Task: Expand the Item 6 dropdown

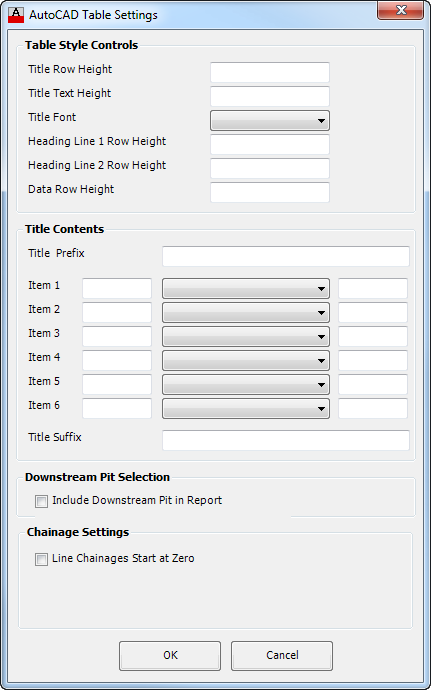Action: click(246, 408)
